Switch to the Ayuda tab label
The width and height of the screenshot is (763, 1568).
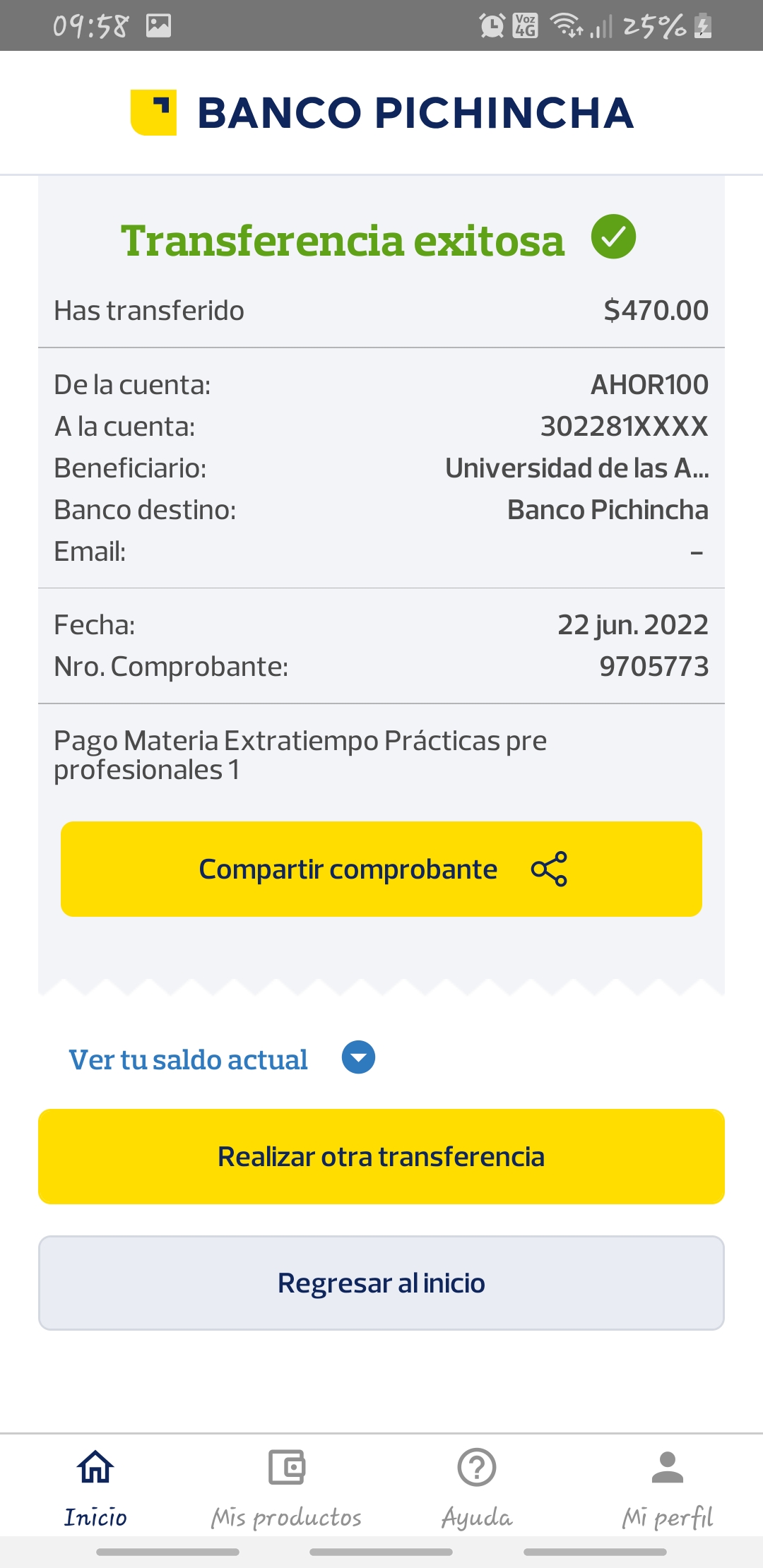pos(477,1517)
